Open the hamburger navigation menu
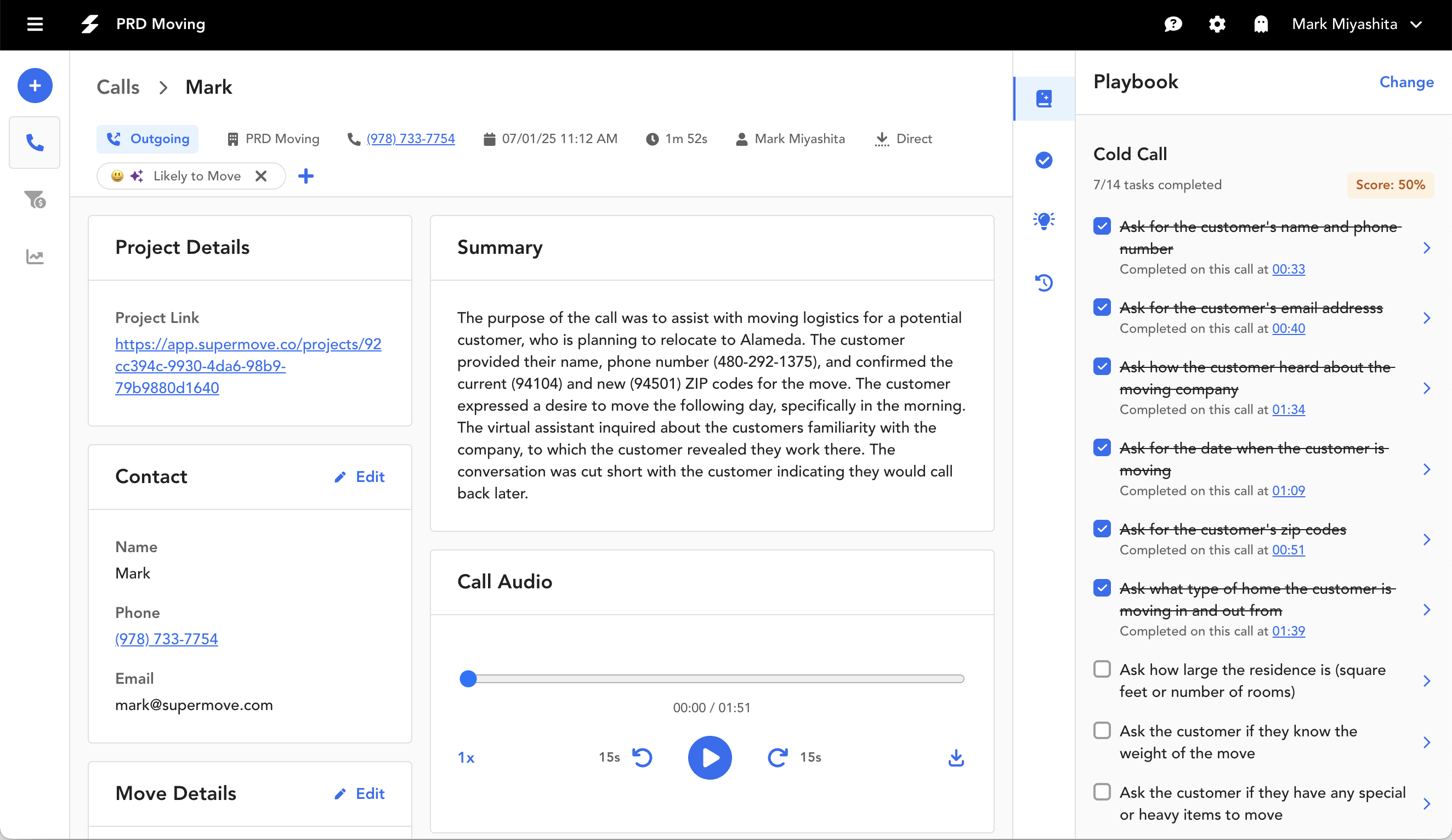Viewport: 1452px width, 840px height. pos(35,24)
